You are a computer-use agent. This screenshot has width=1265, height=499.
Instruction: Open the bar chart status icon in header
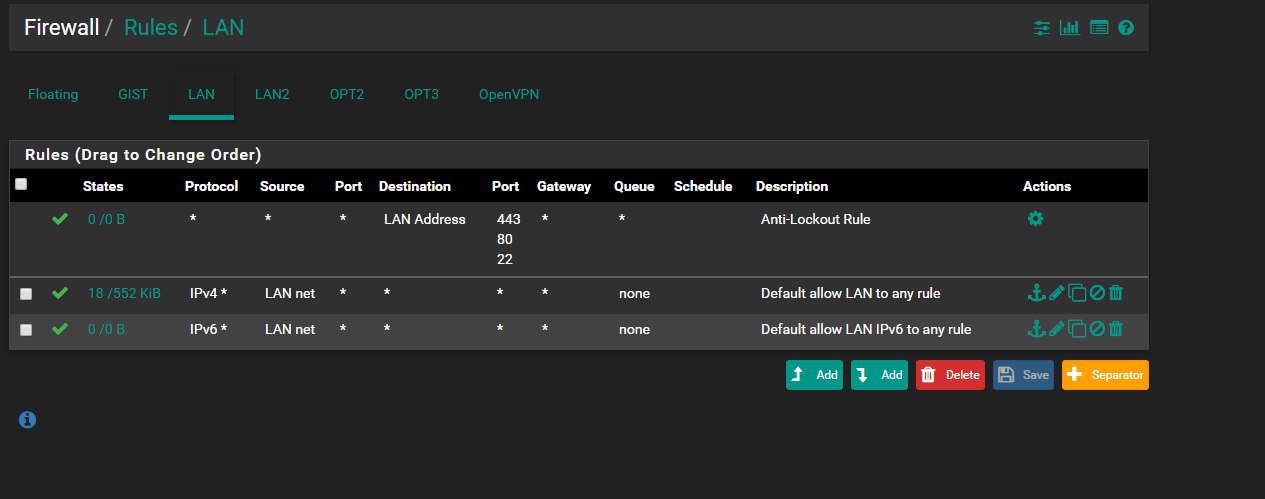point(1070,28)
